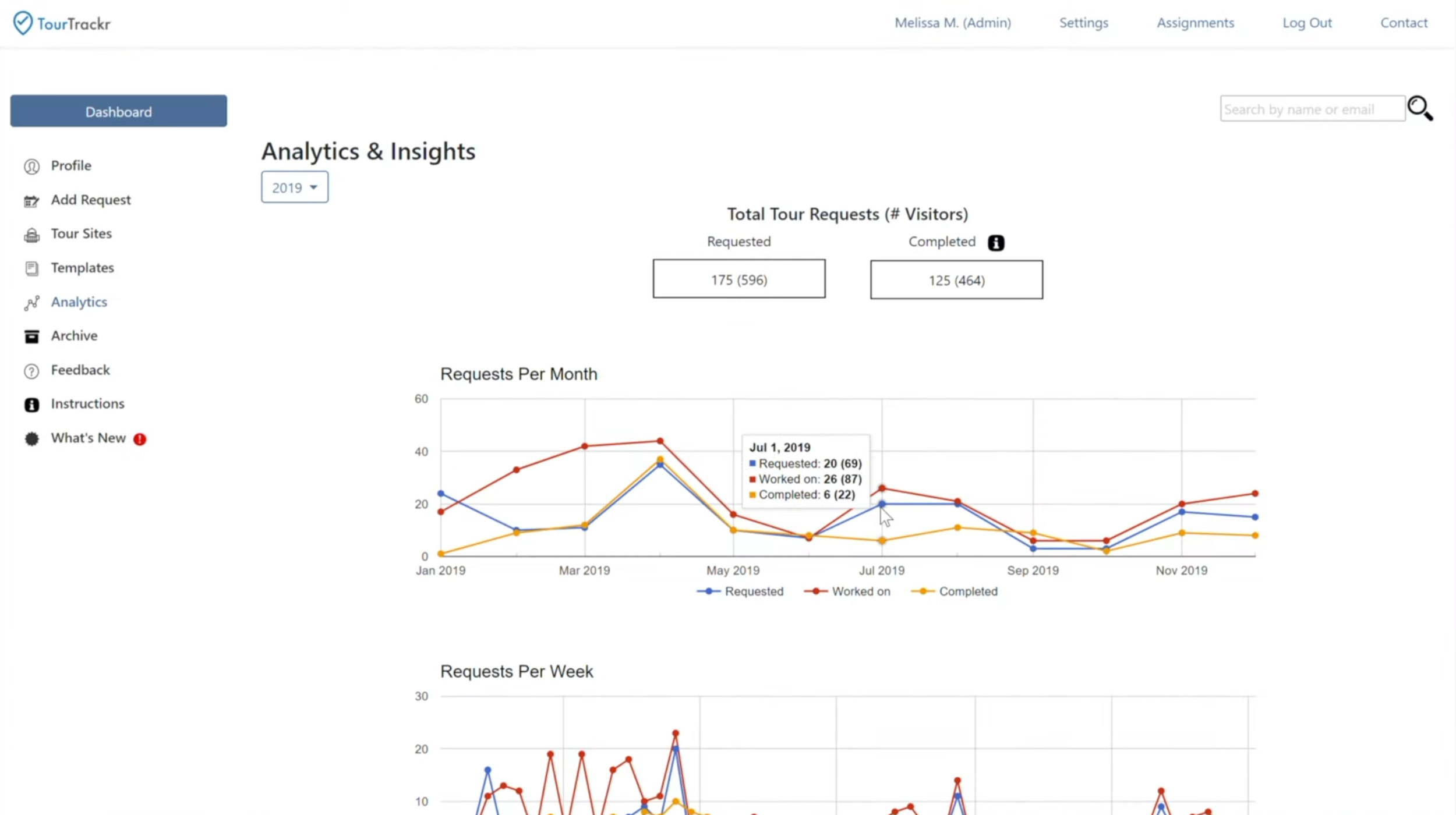Open the Profile page
Image resolution: width=1456 pixels, height=815 pixels.
point(71,166)
